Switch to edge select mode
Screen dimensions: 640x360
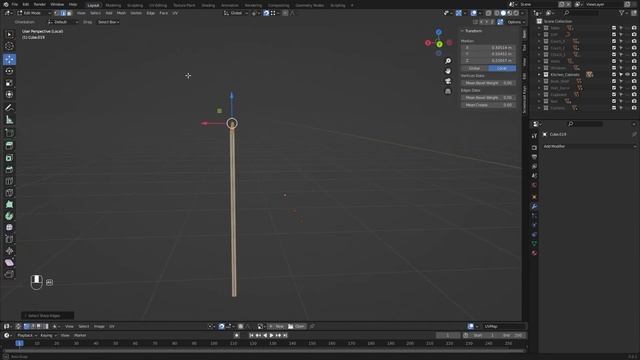pyautogui.click(x=63, y=13)
